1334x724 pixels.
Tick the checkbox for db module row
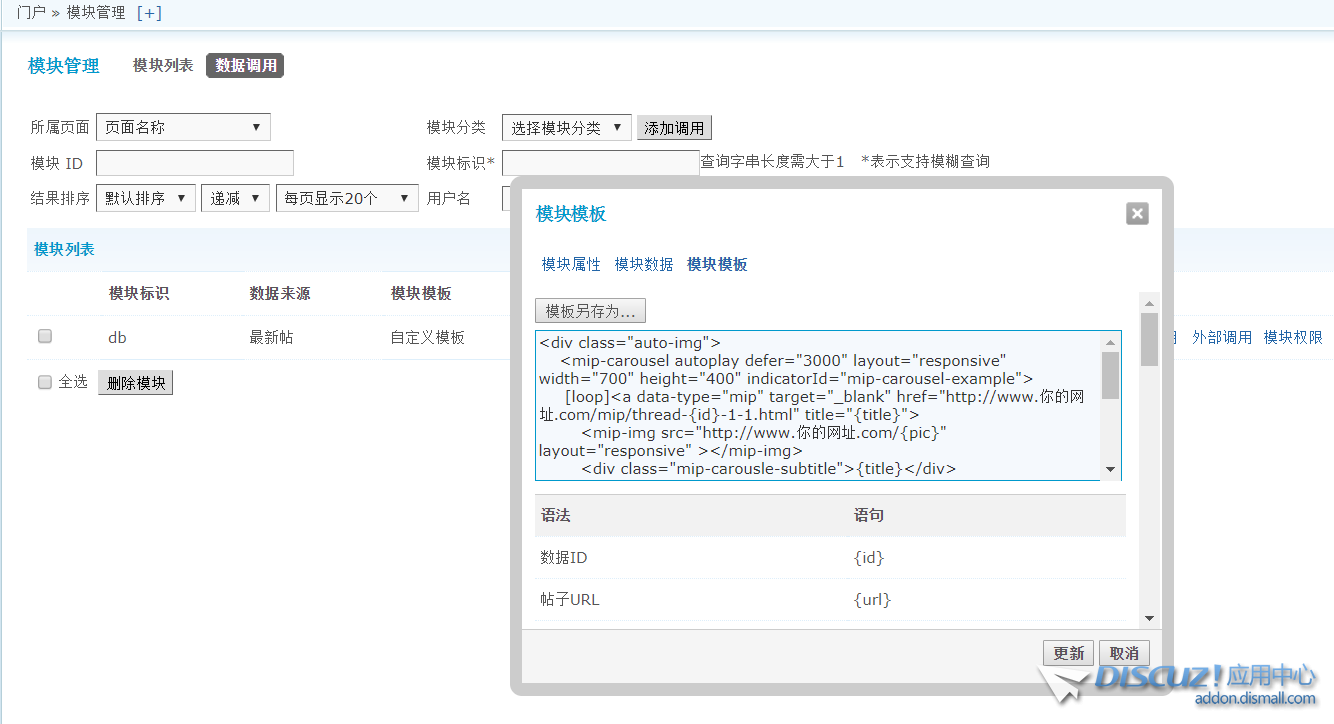click(x=45, y=337)
